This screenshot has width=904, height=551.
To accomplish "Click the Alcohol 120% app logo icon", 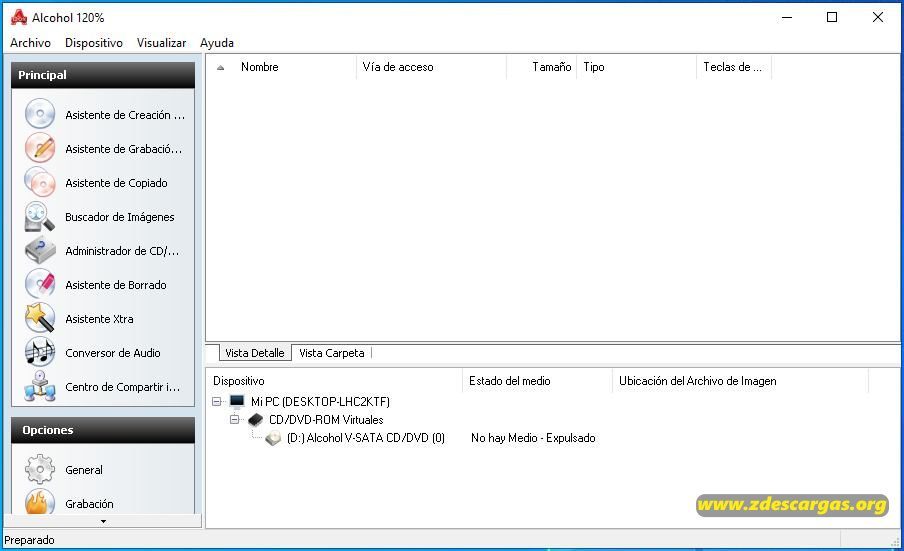I will coord(19,17).
